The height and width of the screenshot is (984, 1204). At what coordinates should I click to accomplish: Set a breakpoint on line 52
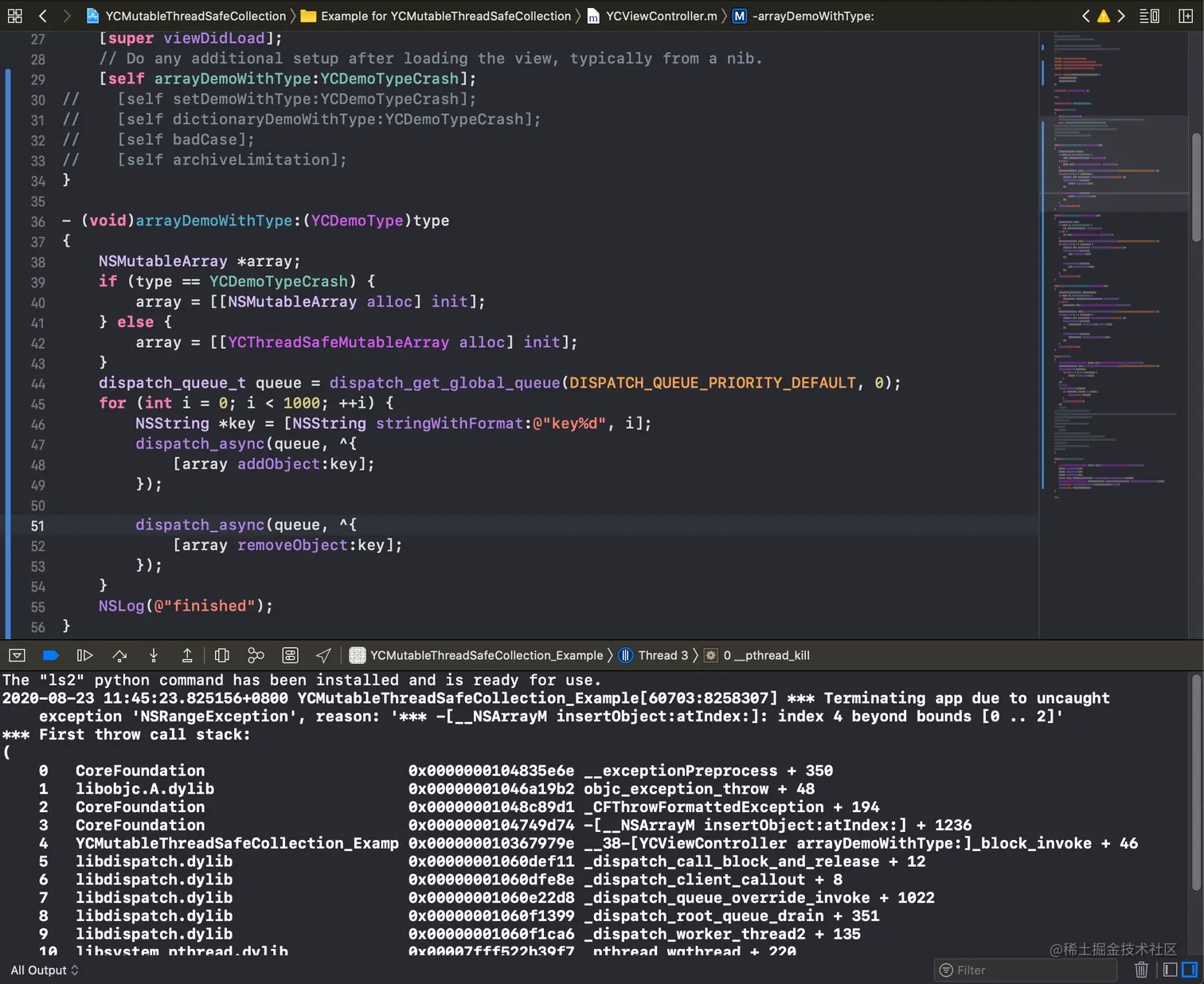[37, 546]
